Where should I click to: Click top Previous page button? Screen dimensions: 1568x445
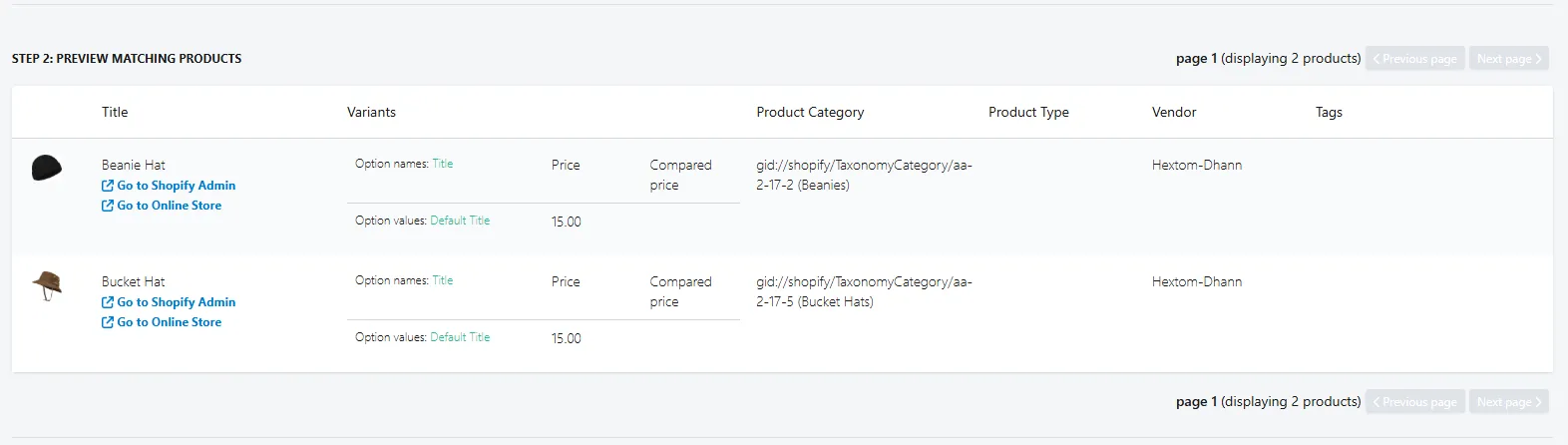pyautogui.click(x=1415, y=59)
